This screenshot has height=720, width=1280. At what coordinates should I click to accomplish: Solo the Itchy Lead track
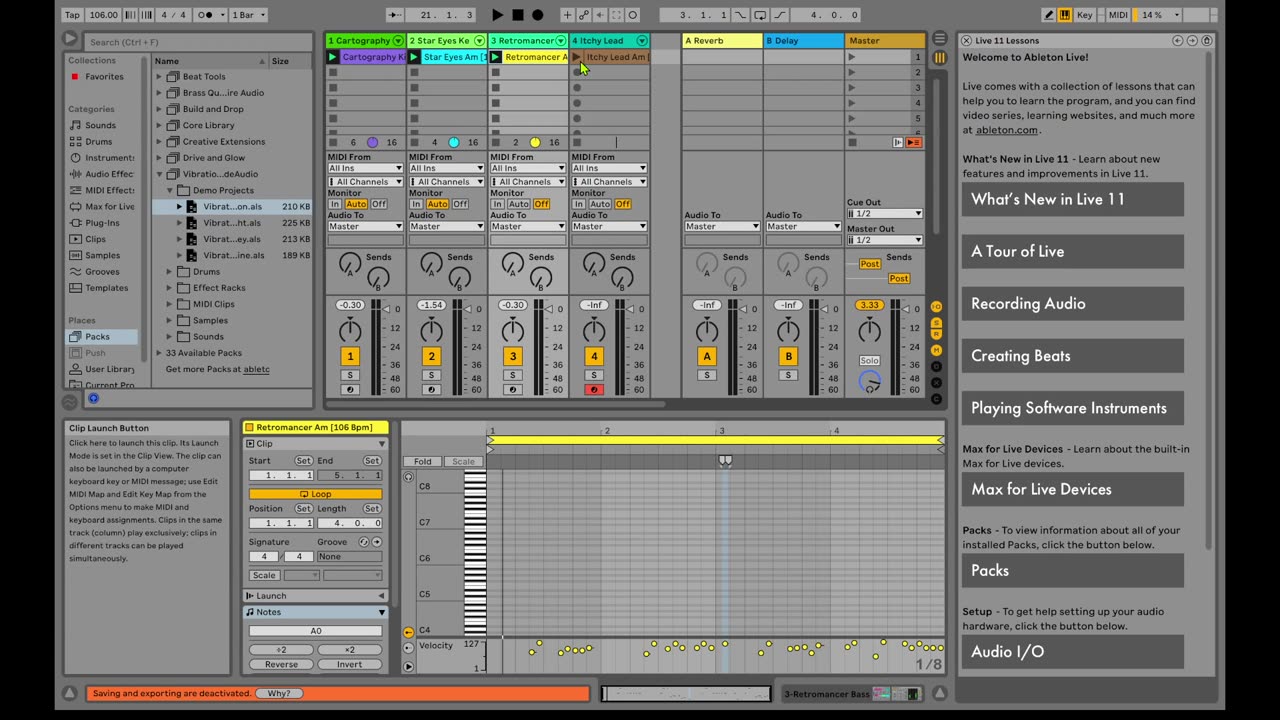tap(594, 375)
